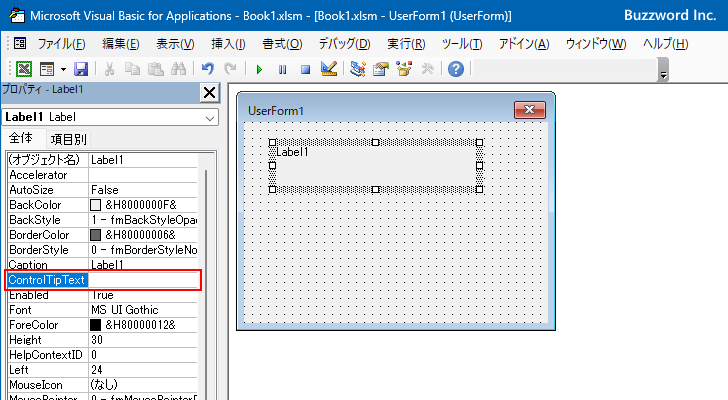Open the ファイル(F) menu

click(x=61, y=44)
